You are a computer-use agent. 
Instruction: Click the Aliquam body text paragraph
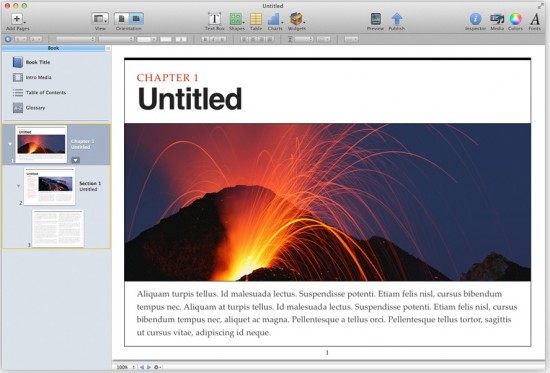[327, 313]
